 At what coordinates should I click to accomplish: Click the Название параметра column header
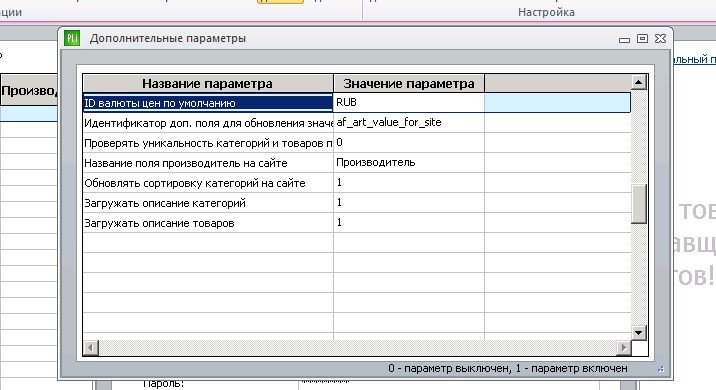(208, 84)
